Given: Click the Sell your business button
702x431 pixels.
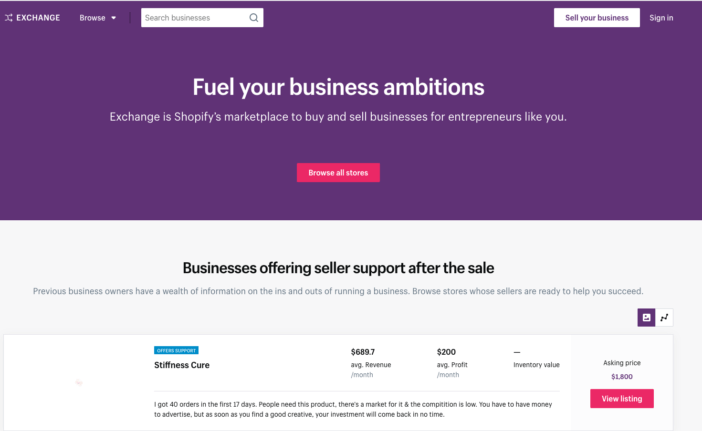Looking at the screenshot, I should [x=596, y=18].
